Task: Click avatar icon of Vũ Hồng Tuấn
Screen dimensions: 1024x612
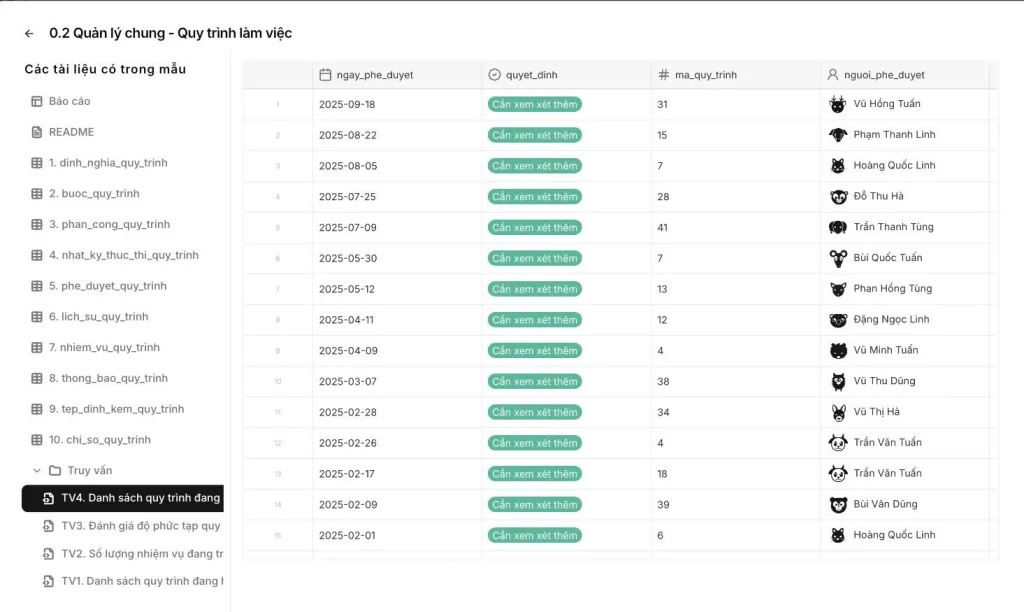Action: point(838,104)
